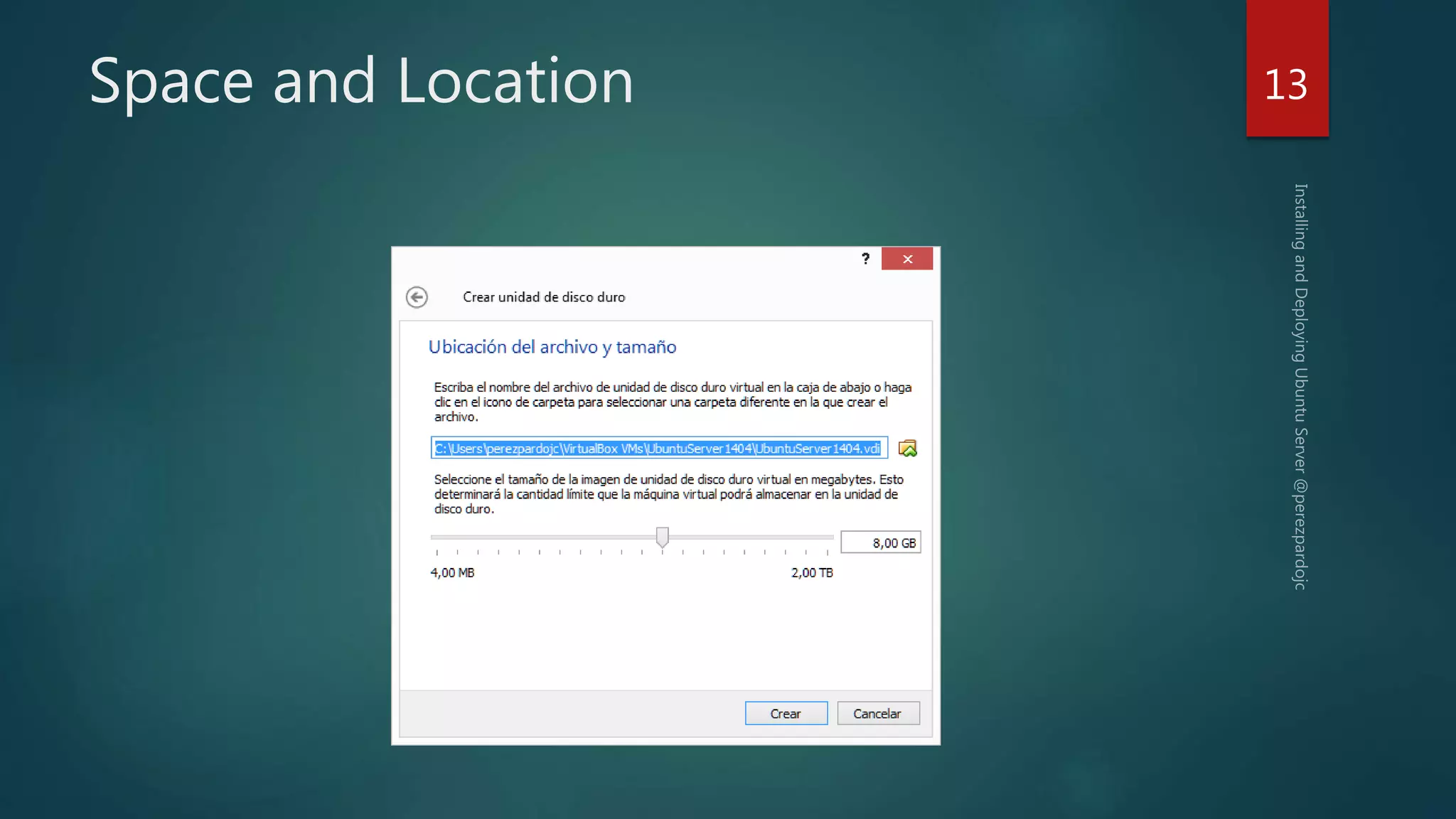Click the paragraph starting with Escriba el nombre

click(672, 402)
